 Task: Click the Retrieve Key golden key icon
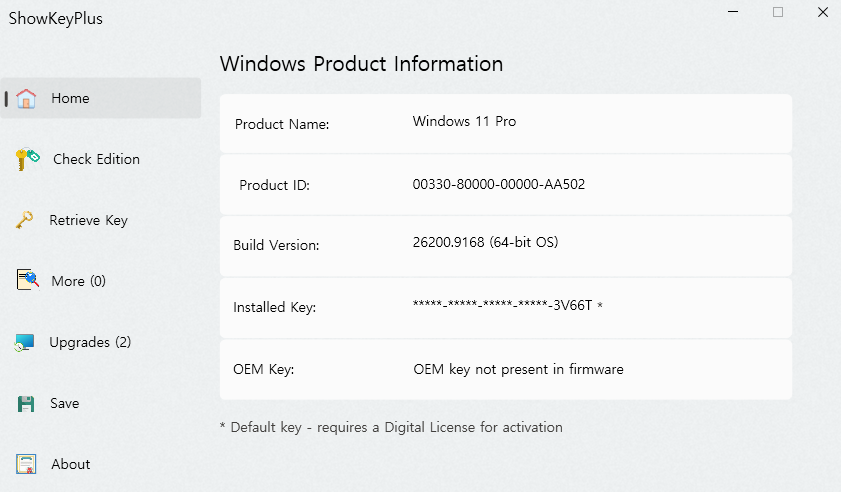24,220
